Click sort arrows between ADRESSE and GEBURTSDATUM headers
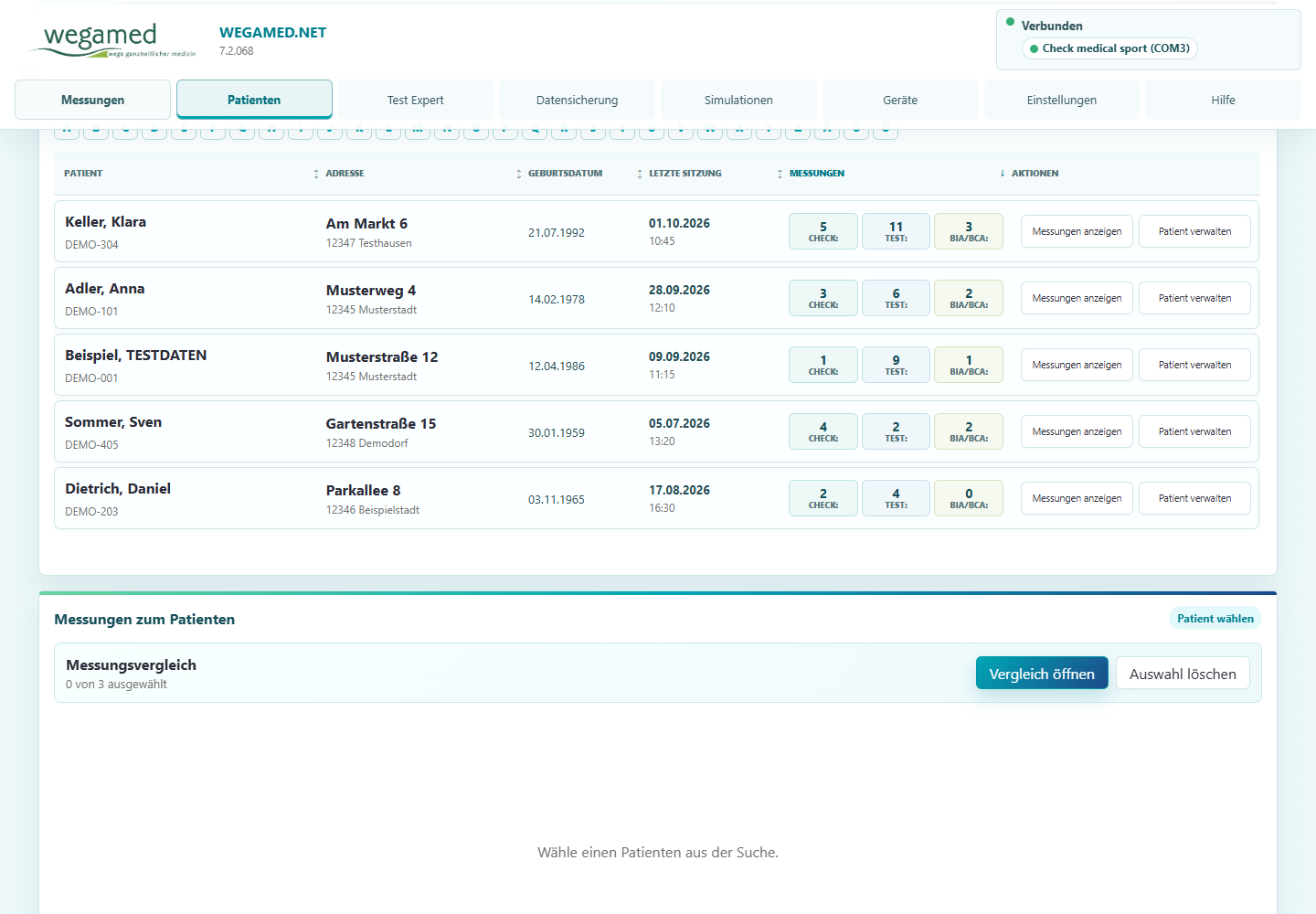The width and height of the screenshot is (1316, 914). [518, 174]
